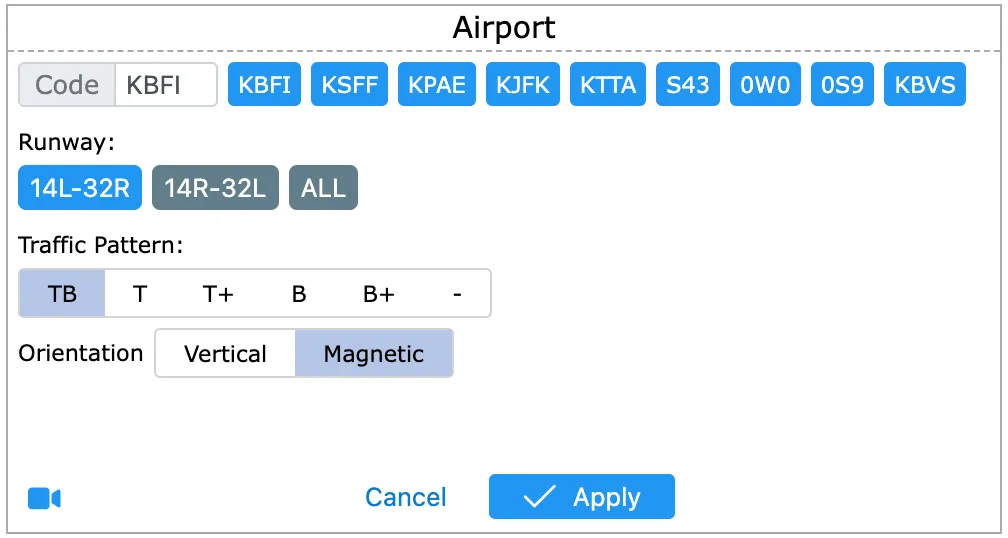Select the S43 airport shortcut
1008x538 pixels.
point(688,85)
